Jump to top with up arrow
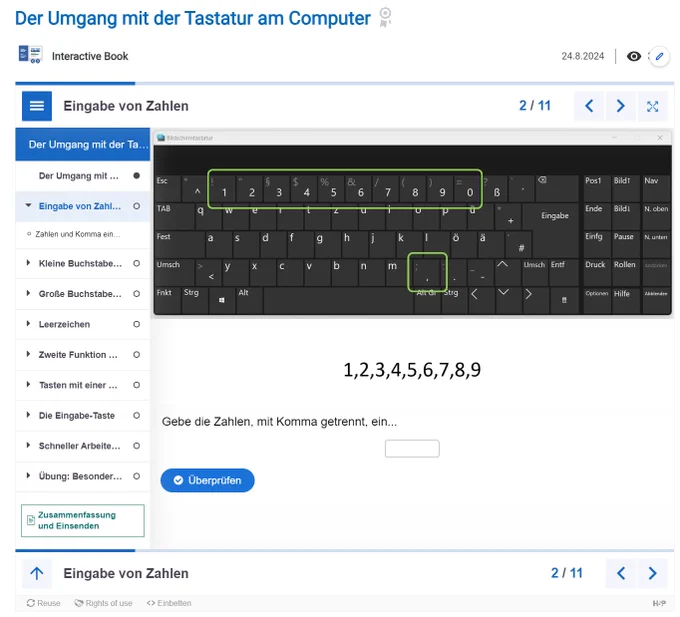 coord(37,573)
